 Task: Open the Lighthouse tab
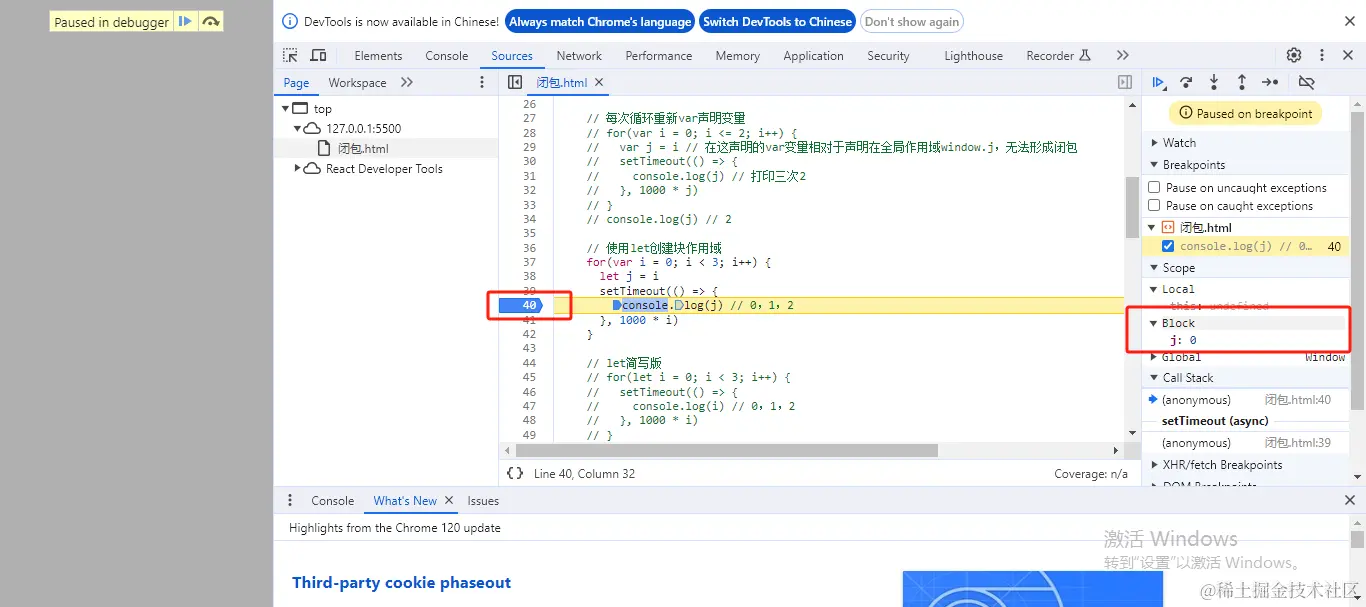973,56
